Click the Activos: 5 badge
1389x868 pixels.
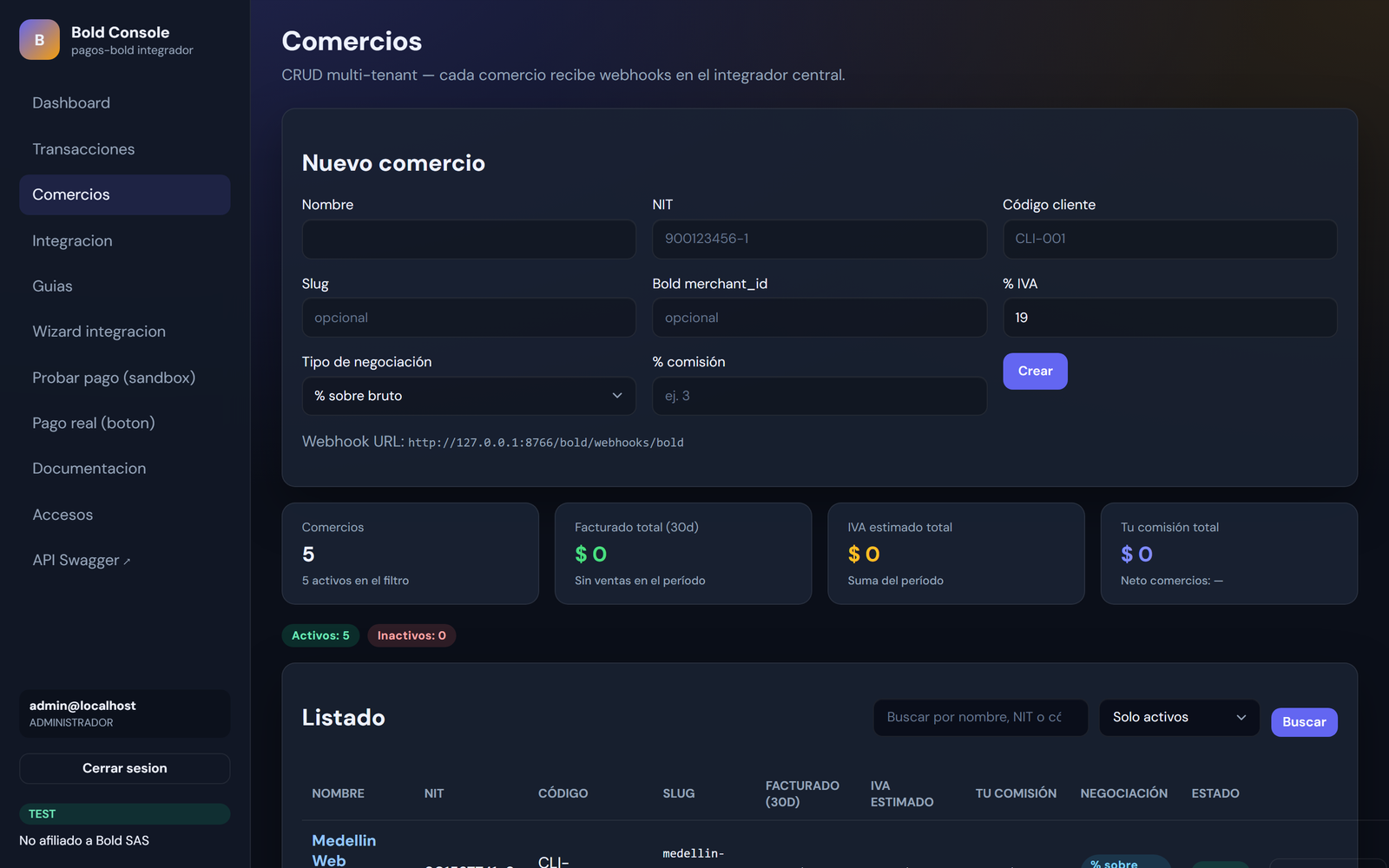(320, 635)
